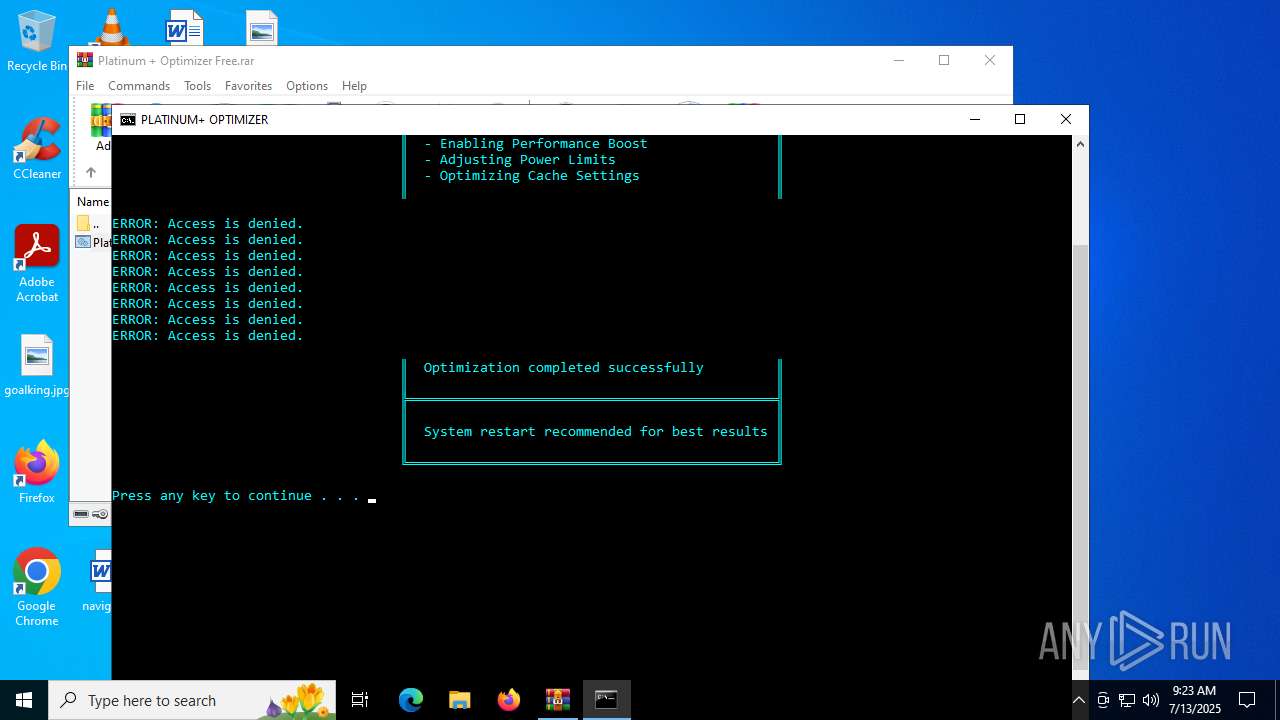
Task: Click the WinRAR status bar drive icon
Action: click(x=81, y=514)
